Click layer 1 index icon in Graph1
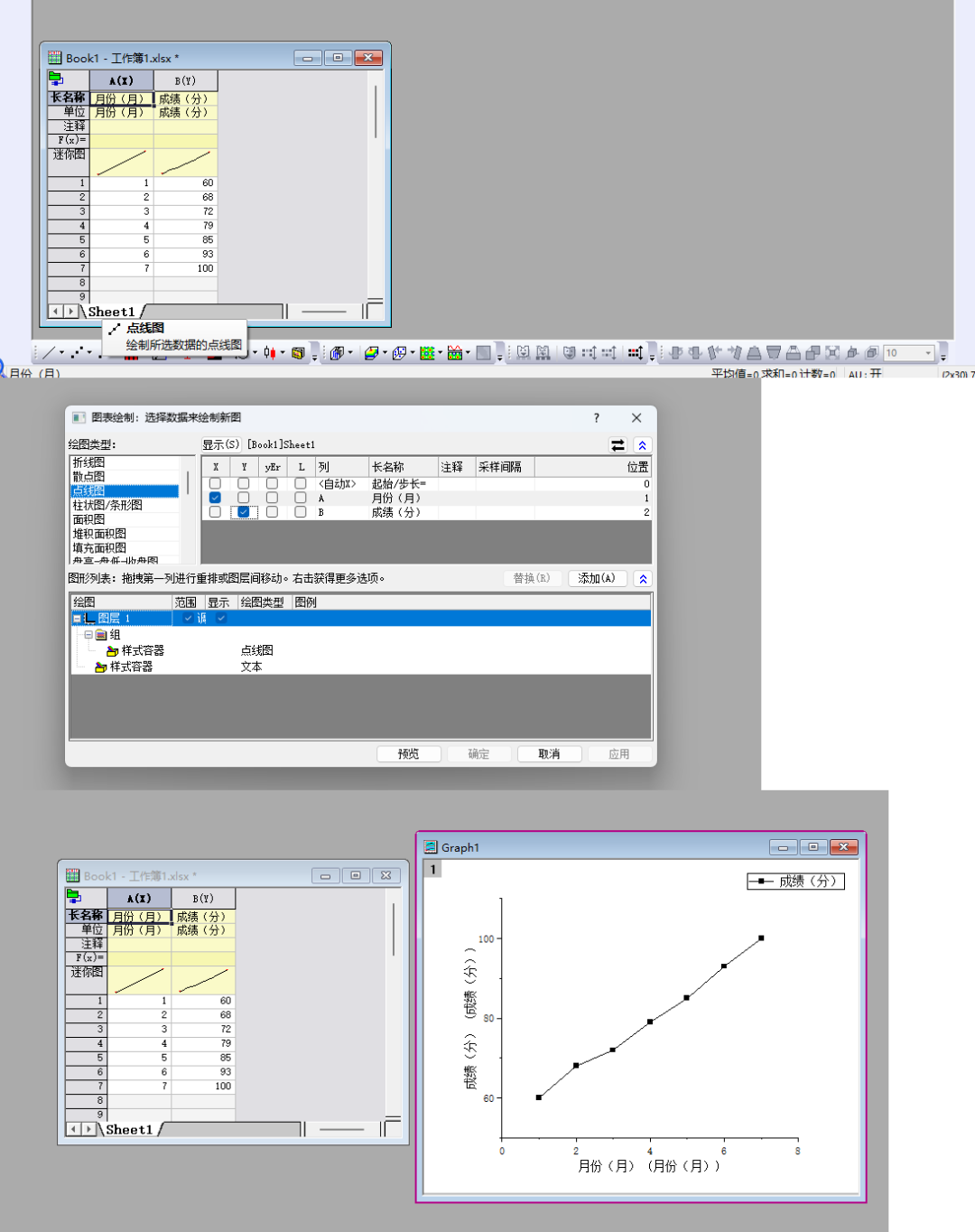 [x=432, y=869]
